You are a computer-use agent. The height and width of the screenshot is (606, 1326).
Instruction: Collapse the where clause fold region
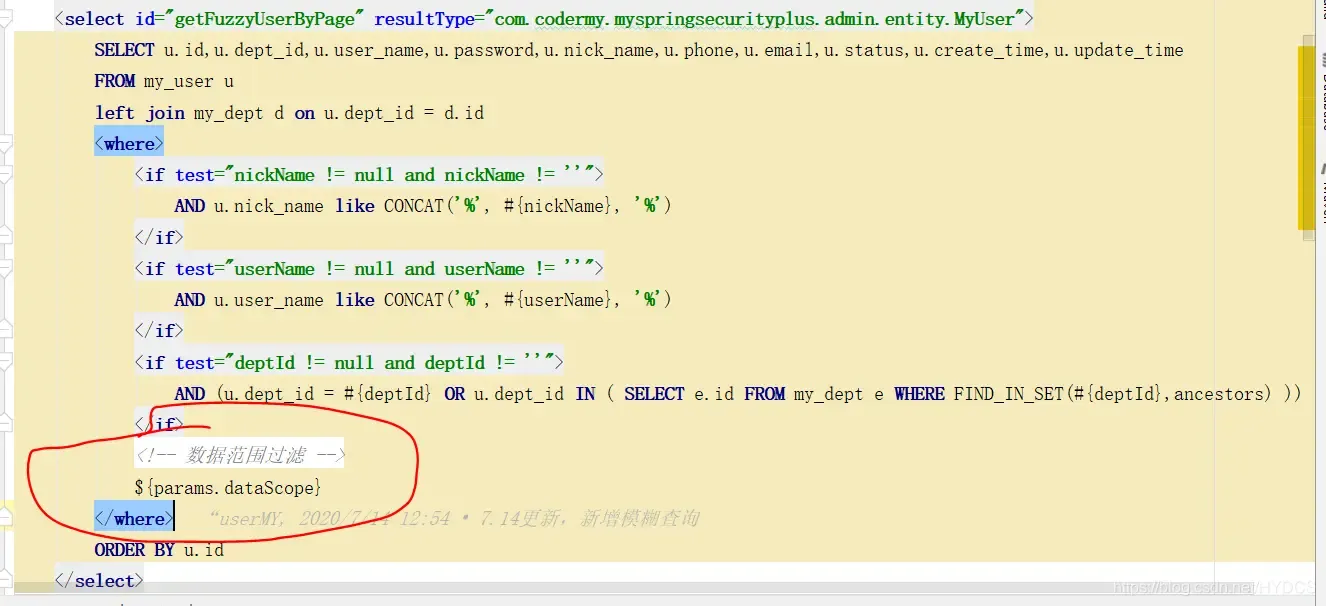tap(8, 143)
